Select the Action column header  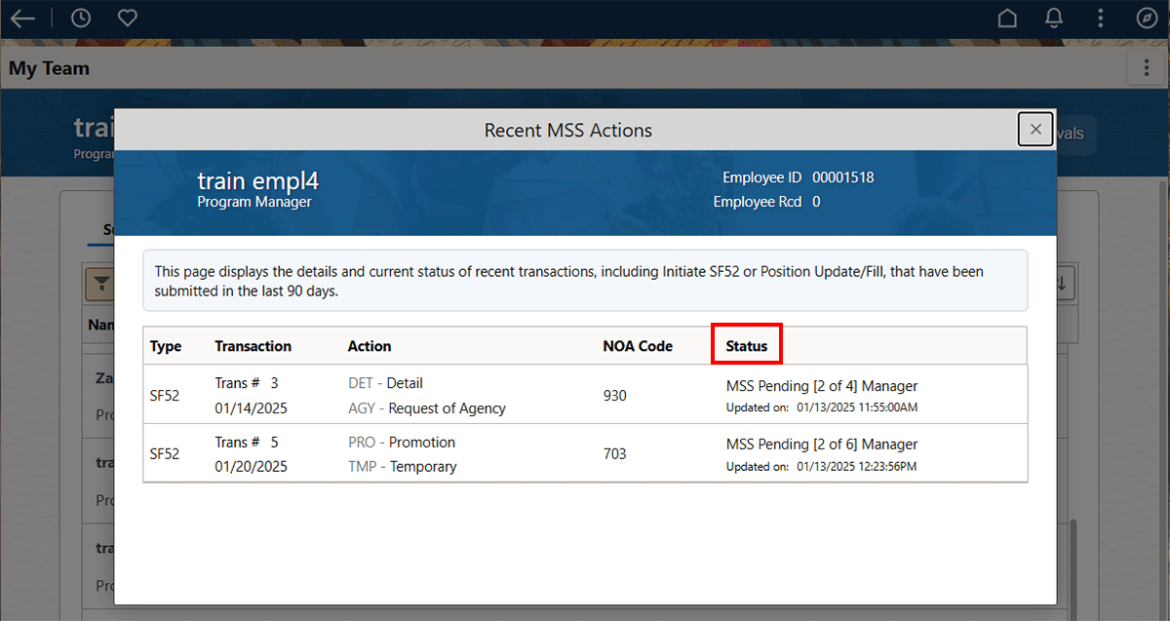[x=370, y=345]
